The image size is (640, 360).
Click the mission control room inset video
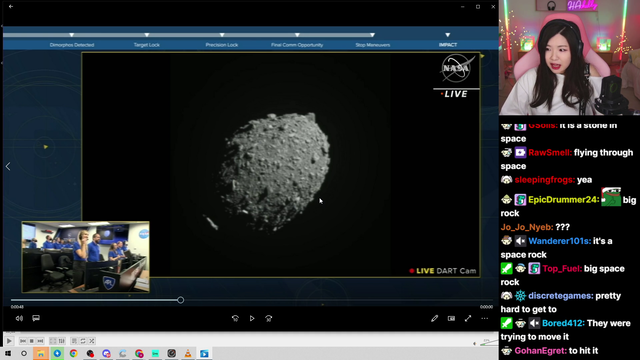85,257
